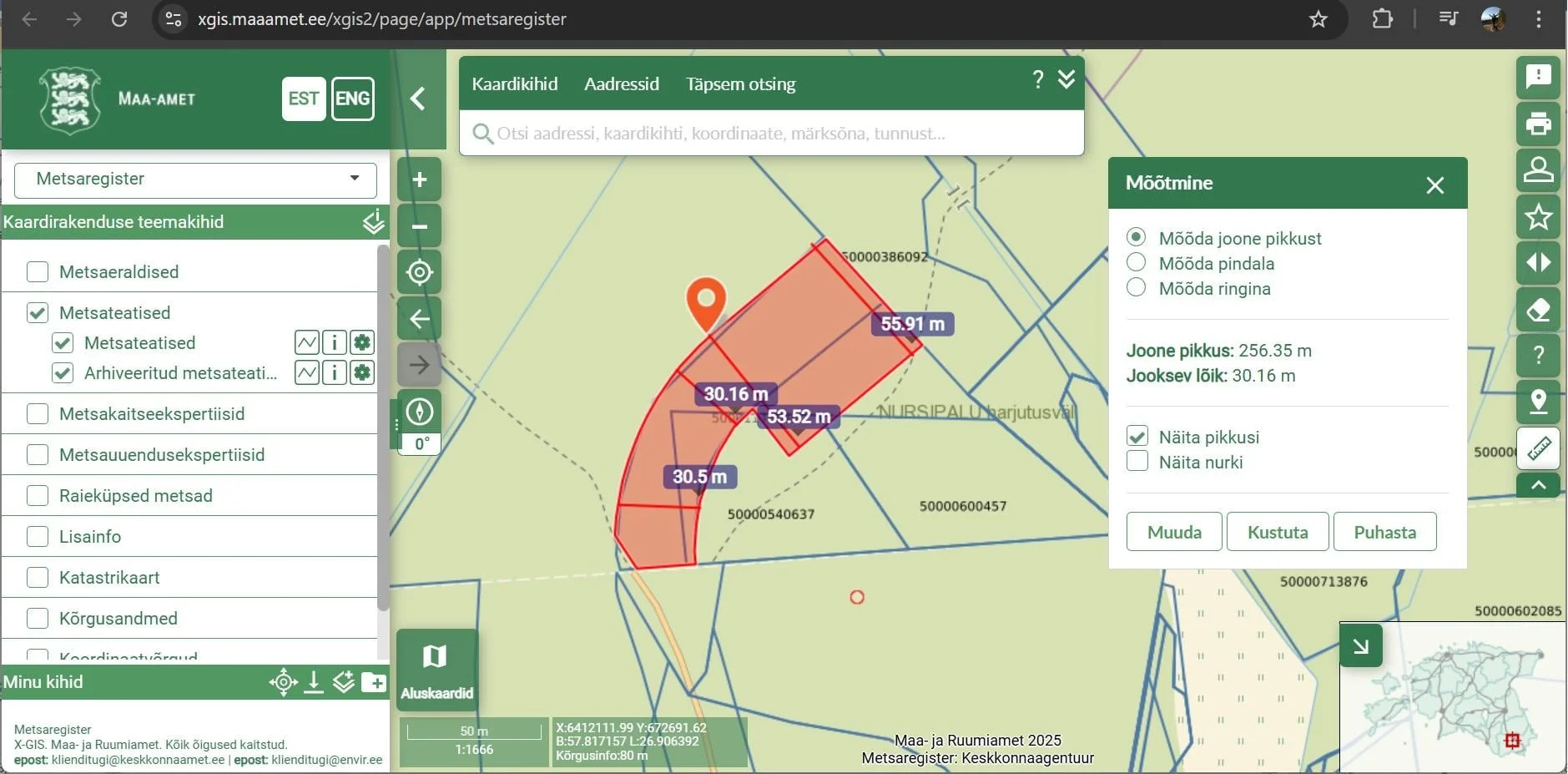Image resolution: width=1568 pixels, height=774 pixels.
Task: Open Arhiveeritud metsateatised settings gear
Action: coord(362,372)
